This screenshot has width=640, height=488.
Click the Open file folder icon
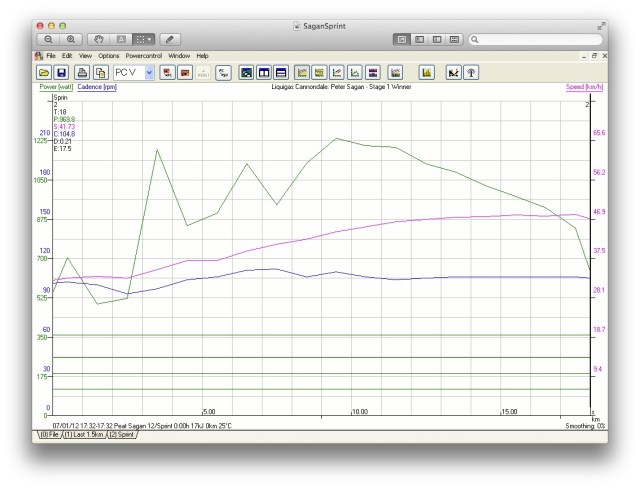pos(44,73)
